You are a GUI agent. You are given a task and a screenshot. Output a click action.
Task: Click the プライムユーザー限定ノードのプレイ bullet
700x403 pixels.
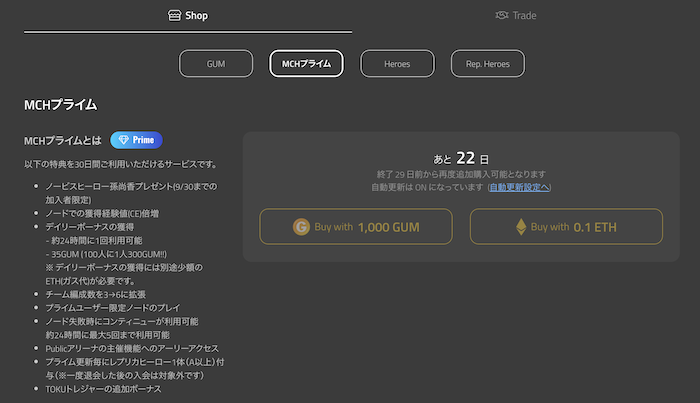point(113,308)
